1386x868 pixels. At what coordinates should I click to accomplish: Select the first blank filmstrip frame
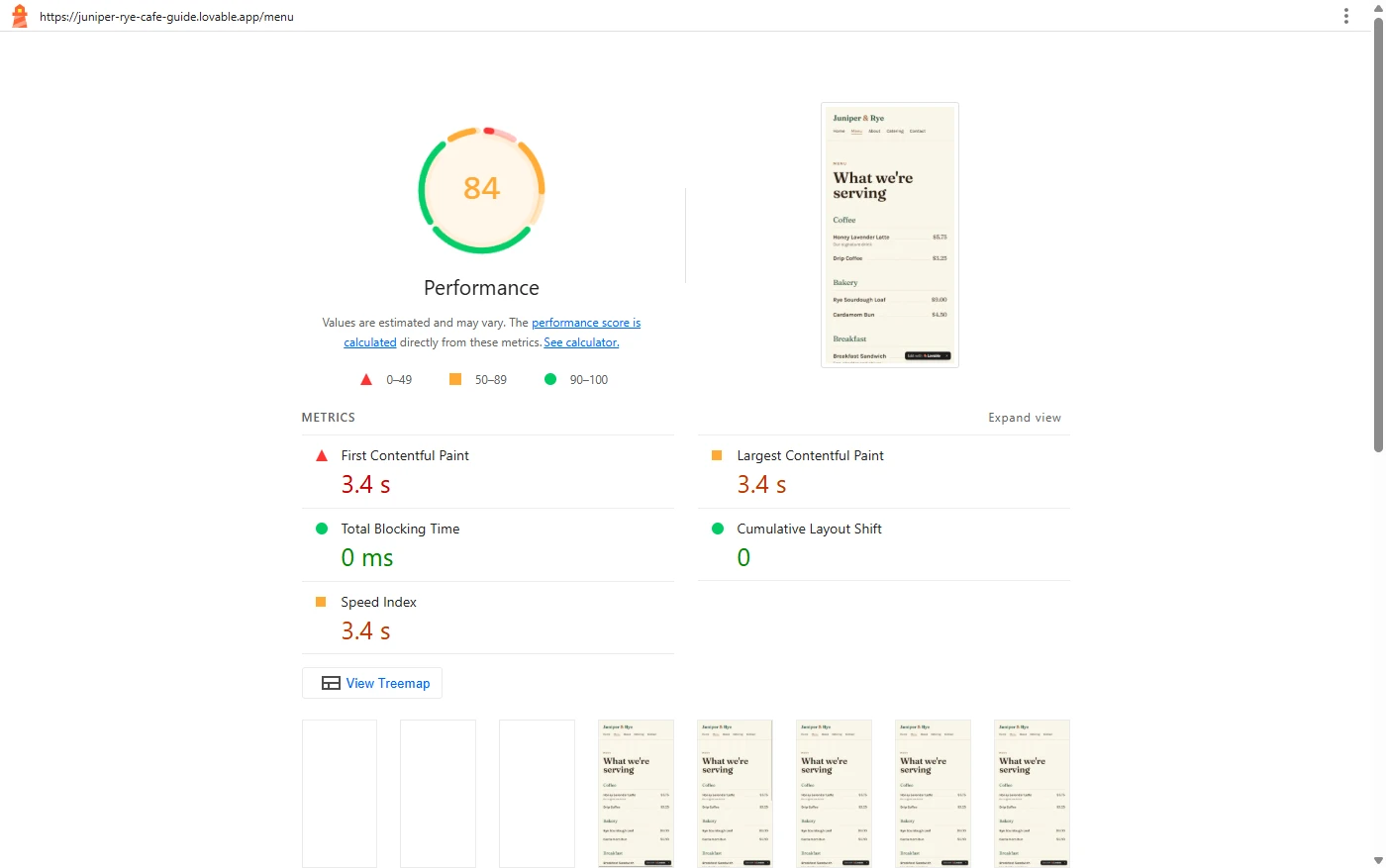click(x=340, y=794)
